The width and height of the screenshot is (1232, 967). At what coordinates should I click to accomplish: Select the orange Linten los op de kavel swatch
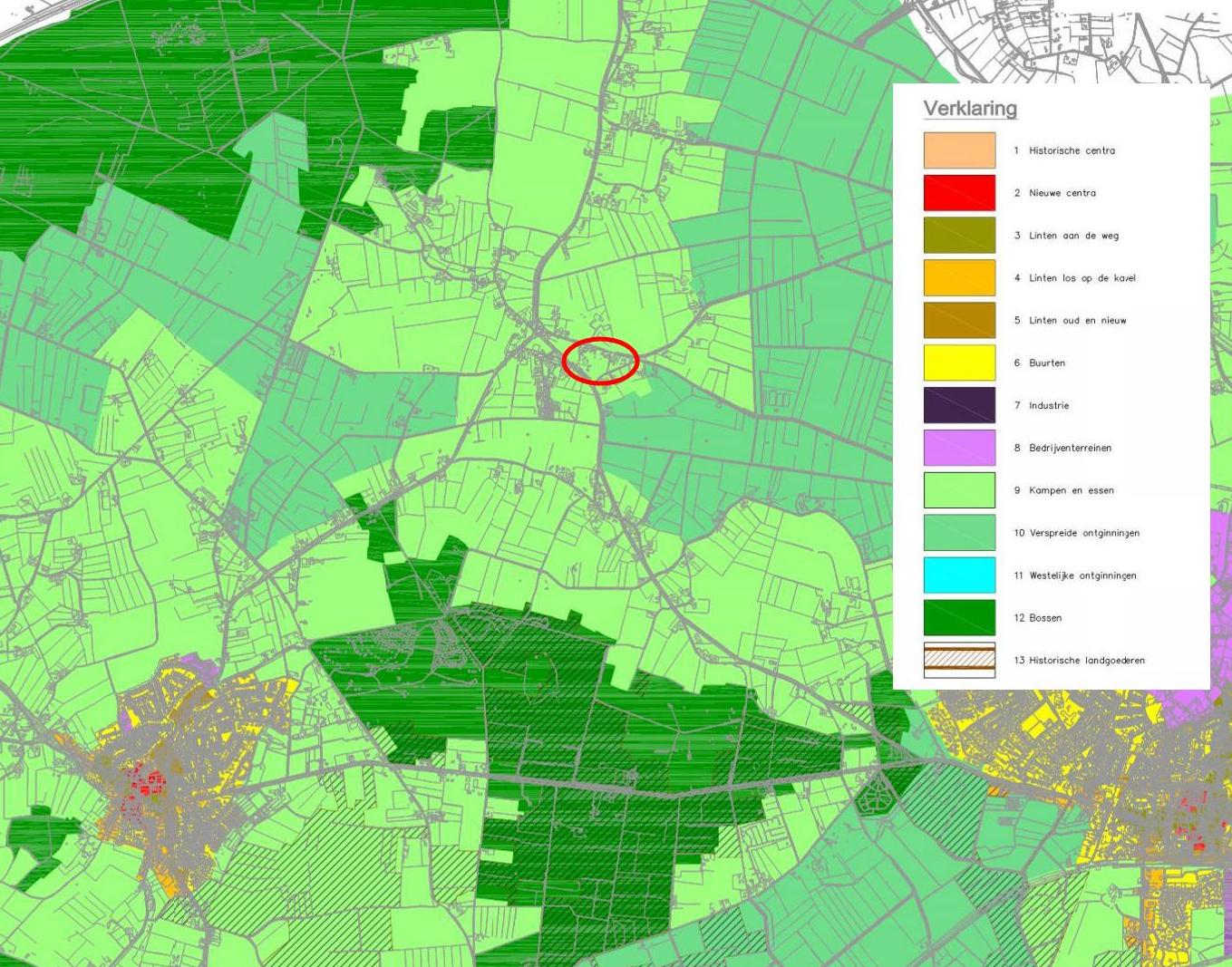[x=959, y=278]
